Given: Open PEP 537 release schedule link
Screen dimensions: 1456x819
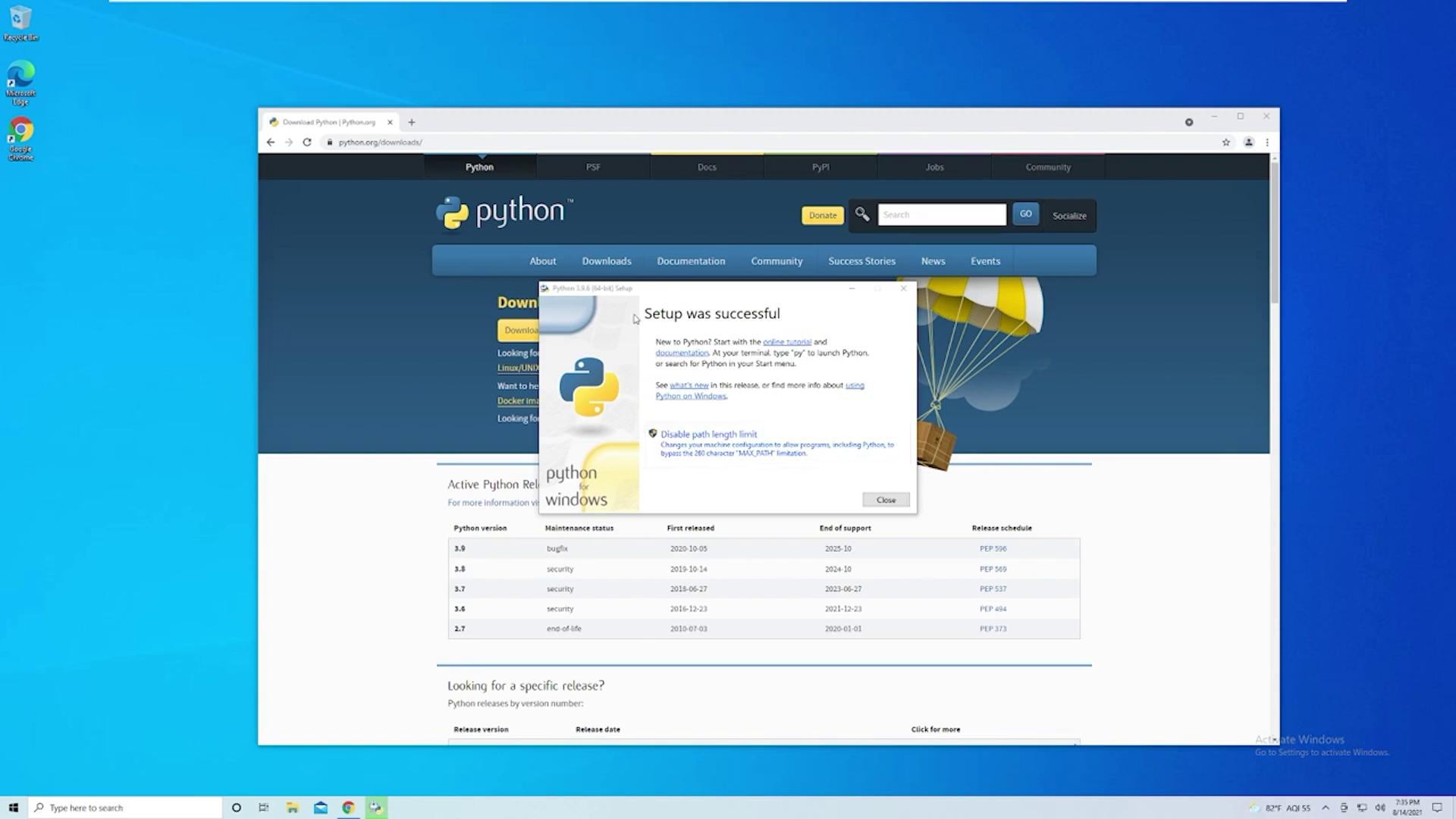Looking at the screenshot, I should 993,588.
